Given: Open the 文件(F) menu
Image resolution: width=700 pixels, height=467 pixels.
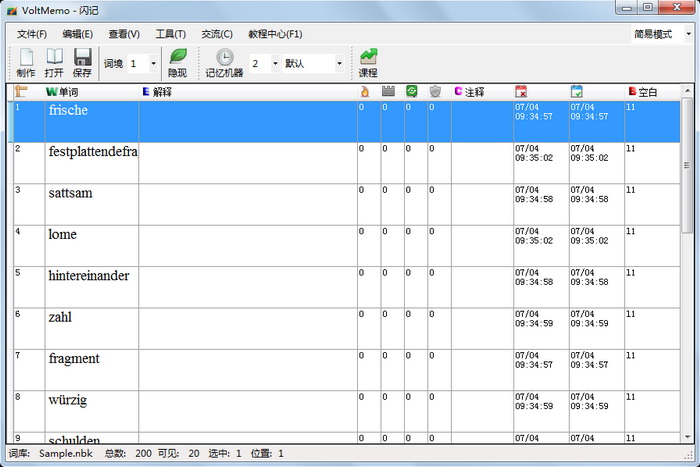Looking at the screenshot, I should pyautogui.click(x=32, y=34).
